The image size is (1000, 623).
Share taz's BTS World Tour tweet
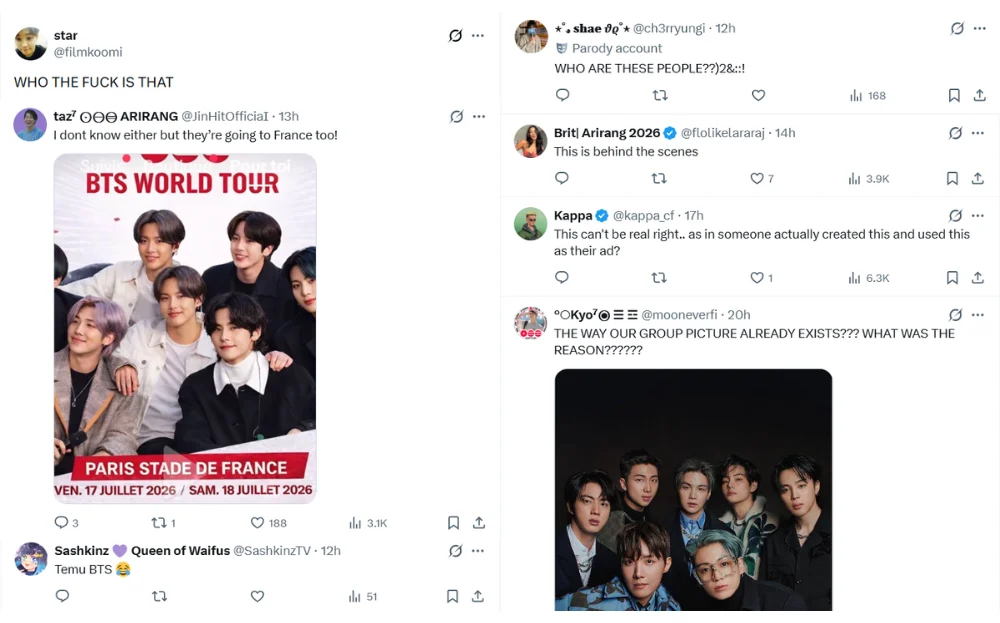pos(479,522)
